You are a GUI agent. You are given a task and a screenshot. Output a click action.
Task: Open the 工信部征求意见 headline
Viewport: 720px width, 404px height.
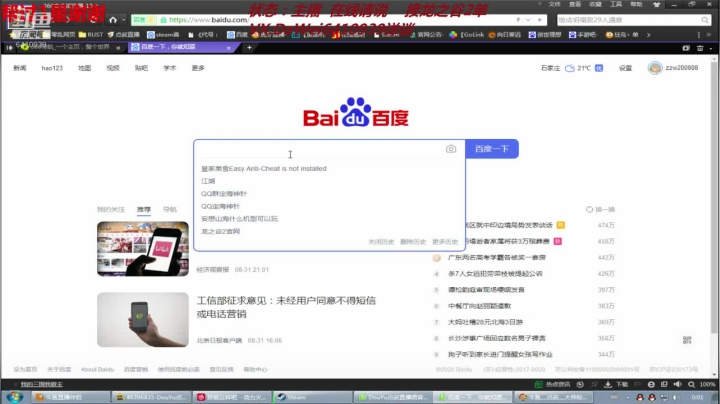[286, 307]
